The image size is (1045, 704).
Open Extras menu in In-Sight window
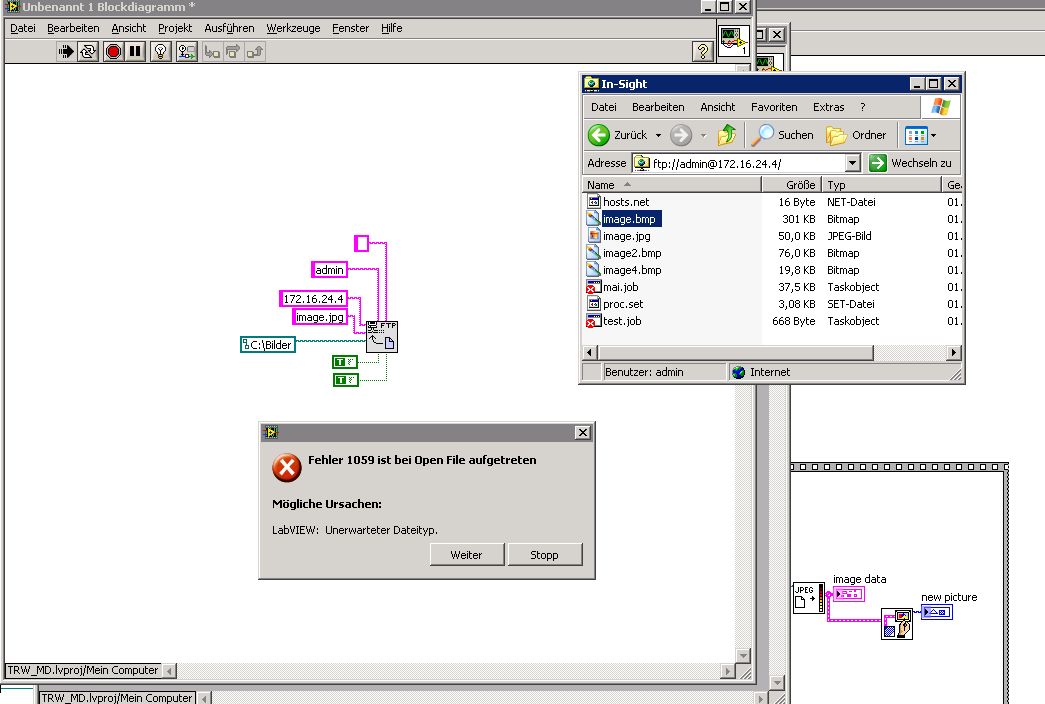(828, 107)
